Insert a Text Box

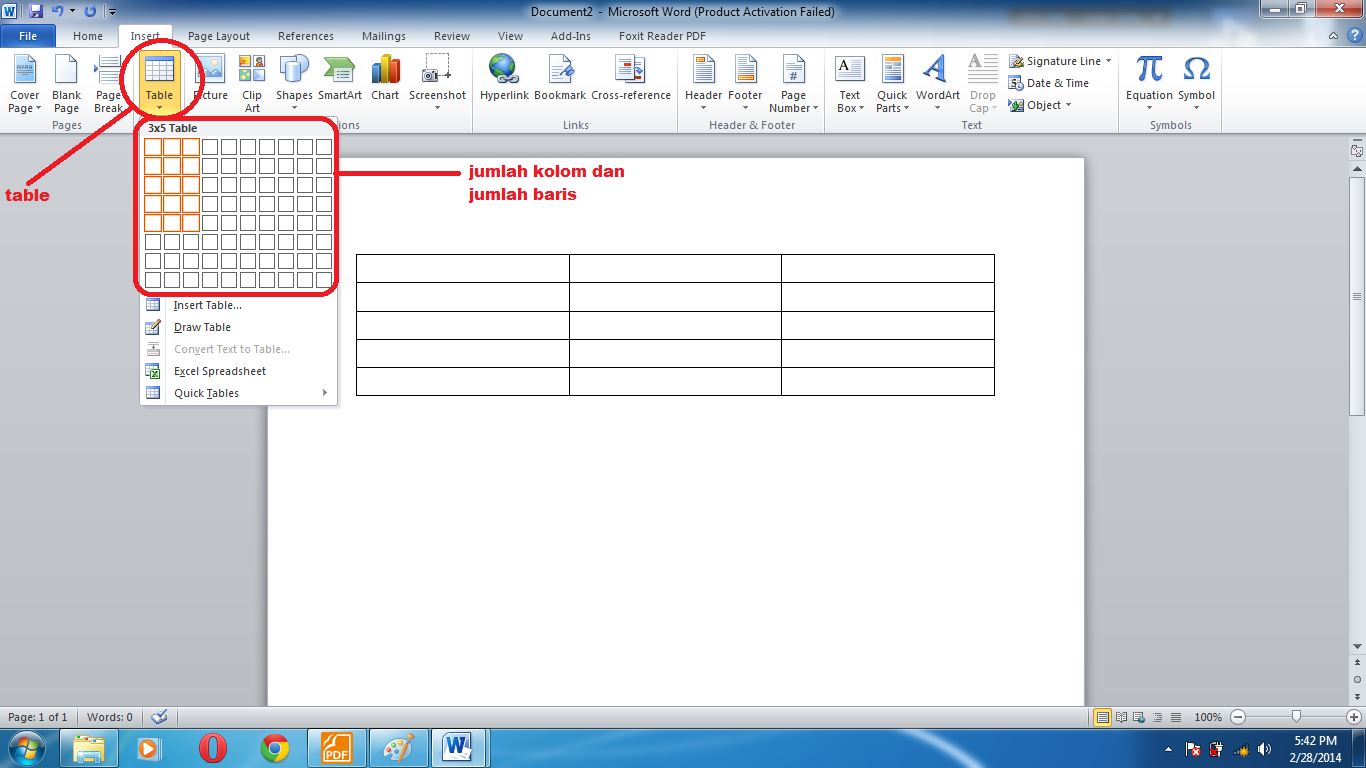(849, 84)
